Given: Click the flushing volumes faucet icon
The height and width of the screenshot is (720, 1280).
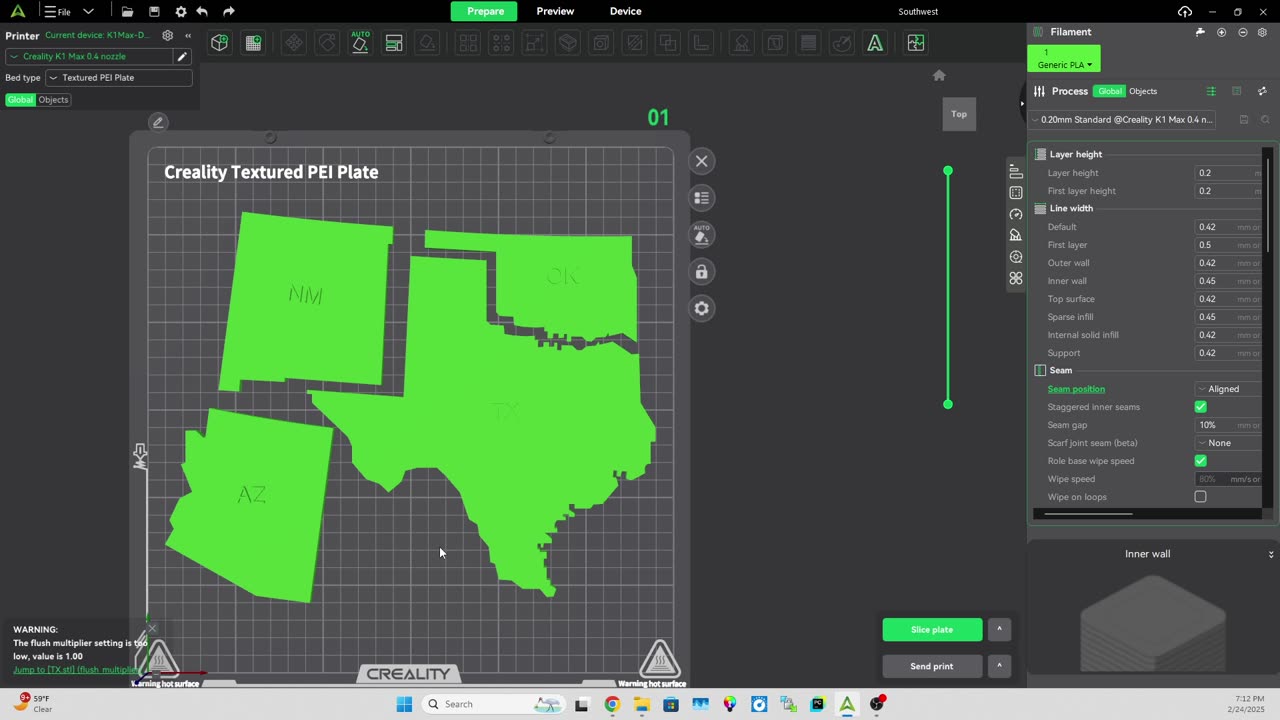Looking at the screenshot, I should click(1200, 32).
